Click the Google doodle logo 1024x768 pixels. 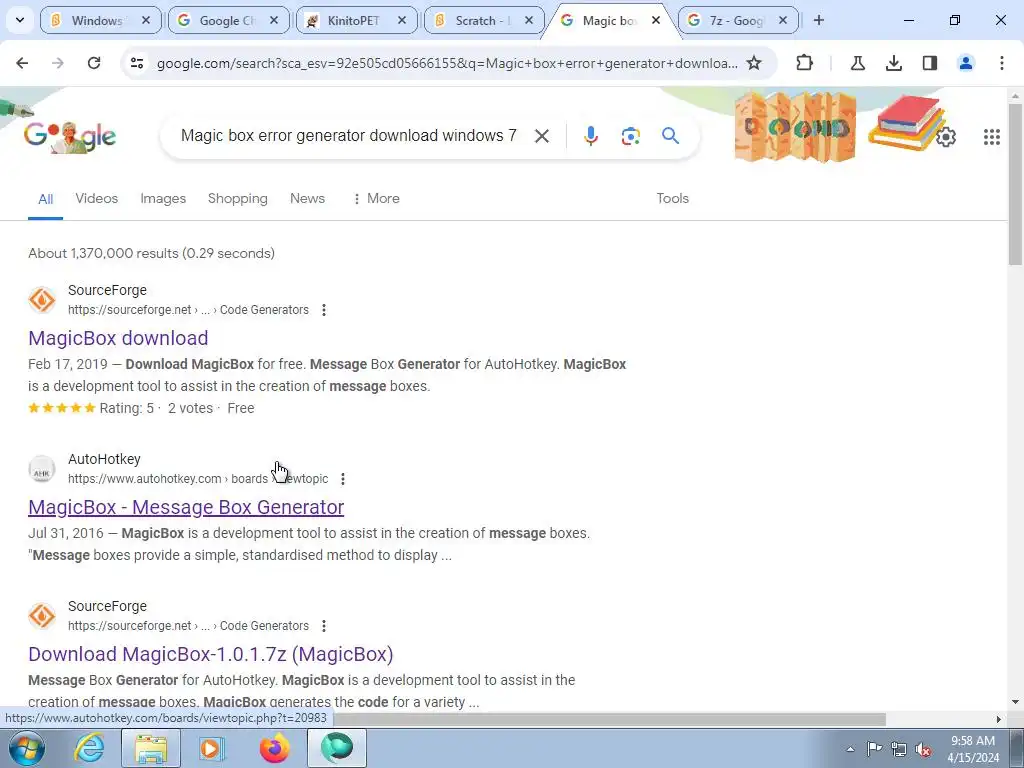point(70,136)
